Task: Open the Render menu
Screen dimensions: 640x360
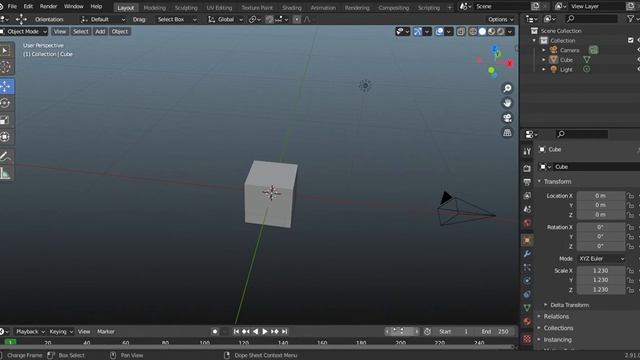Action: tap(48, 6)
